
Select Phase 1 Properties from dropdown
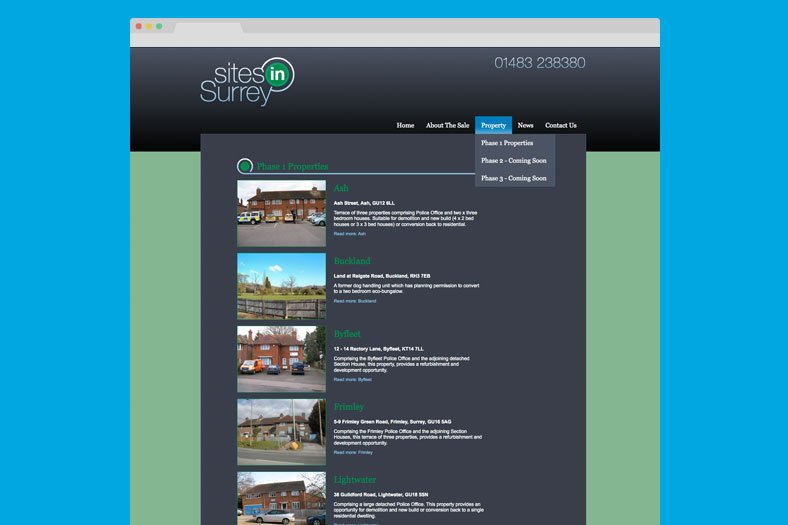(507, 143)
